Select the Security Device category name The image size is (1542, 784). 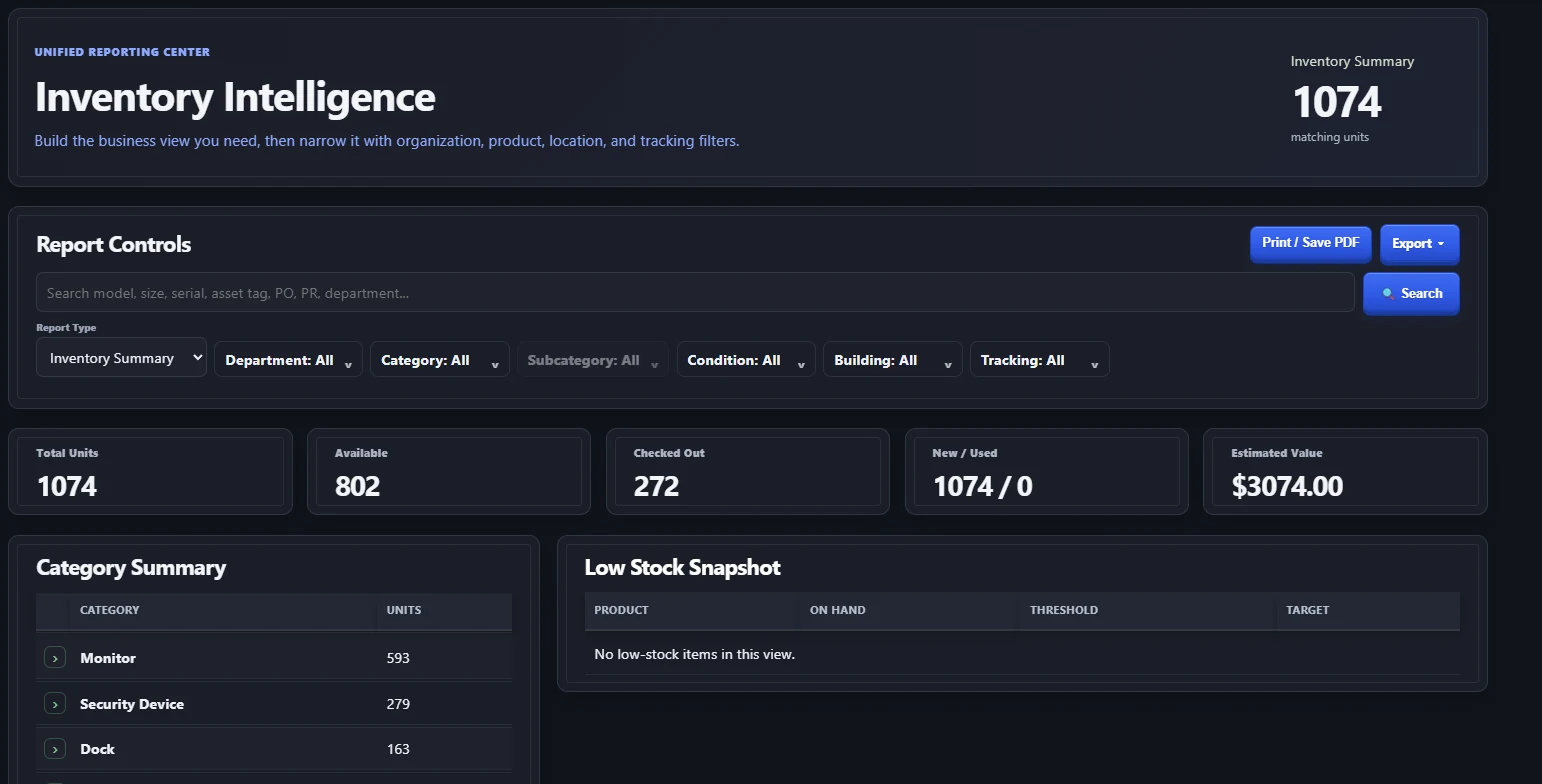(132, 704)
